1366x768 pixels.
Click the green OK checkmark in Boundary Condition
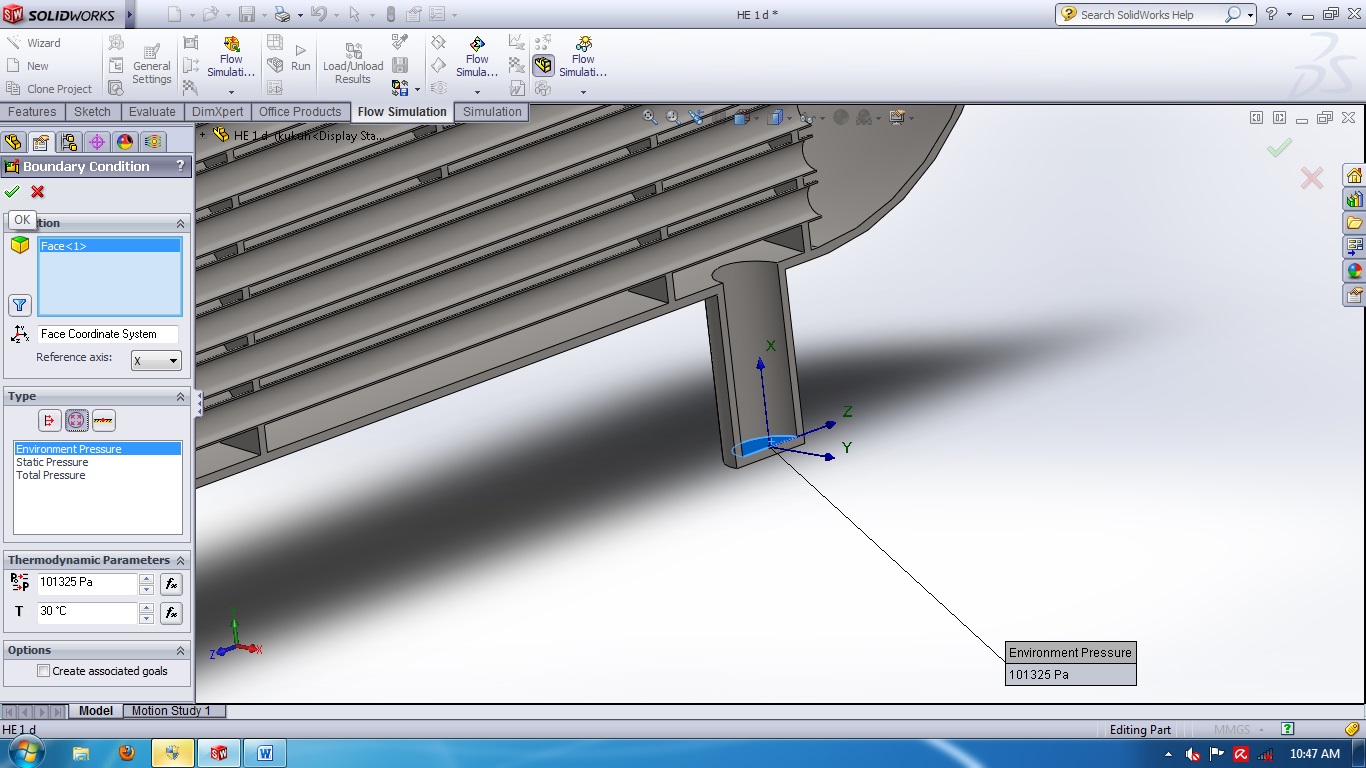click(12, 192)
